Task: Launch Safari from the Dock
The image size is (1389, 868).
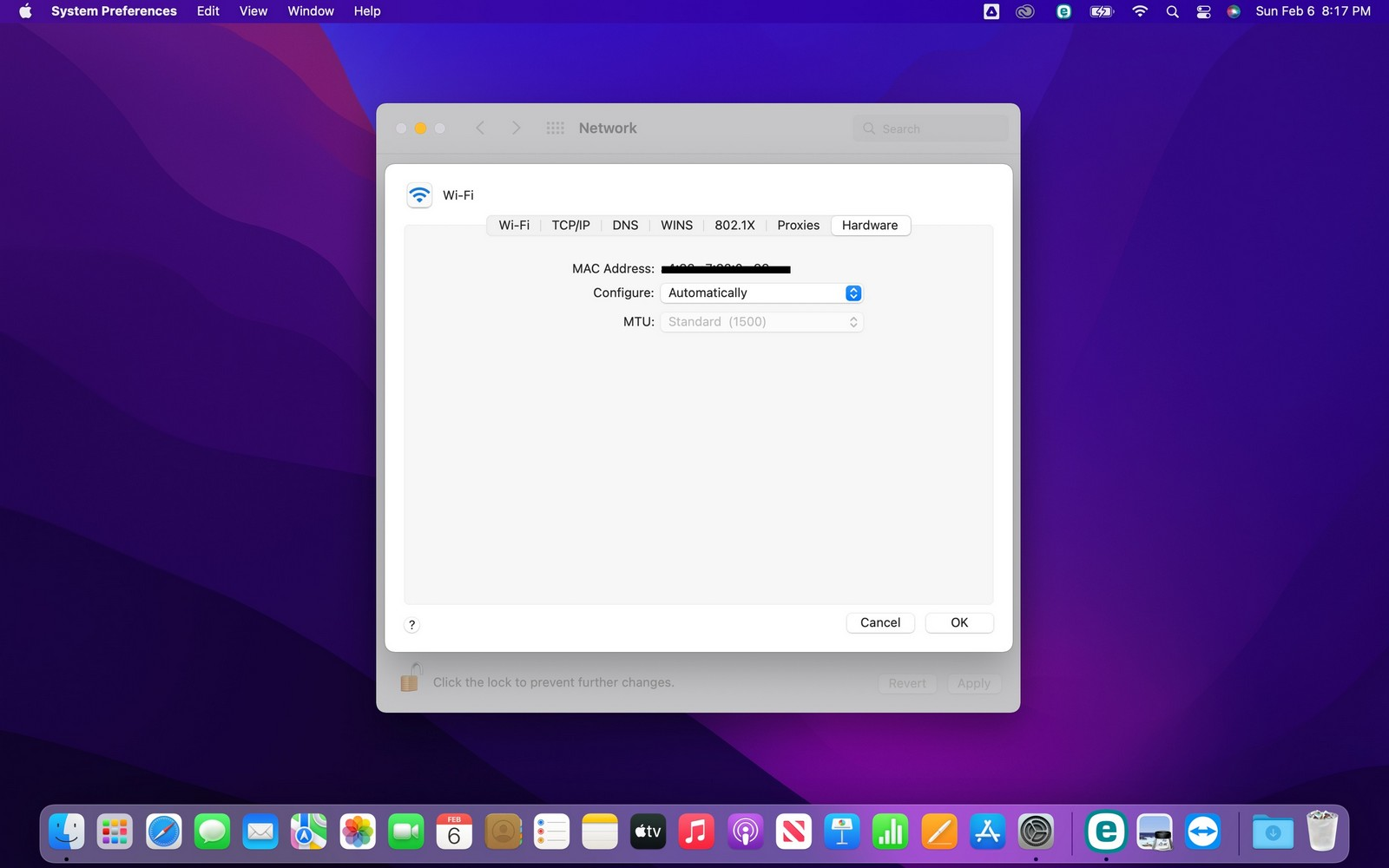Action: (163, 832)
